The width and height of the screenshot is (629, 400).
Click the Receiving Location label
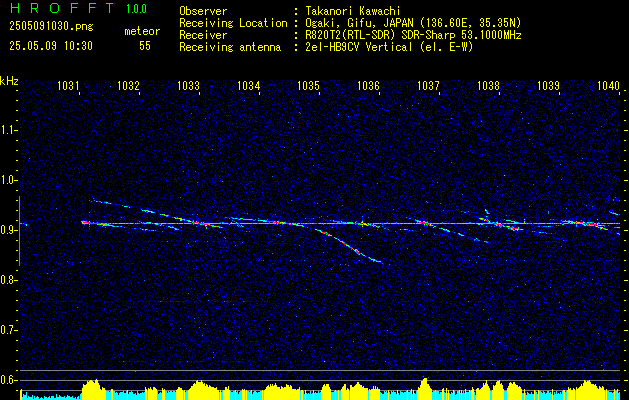coord(233,23)
